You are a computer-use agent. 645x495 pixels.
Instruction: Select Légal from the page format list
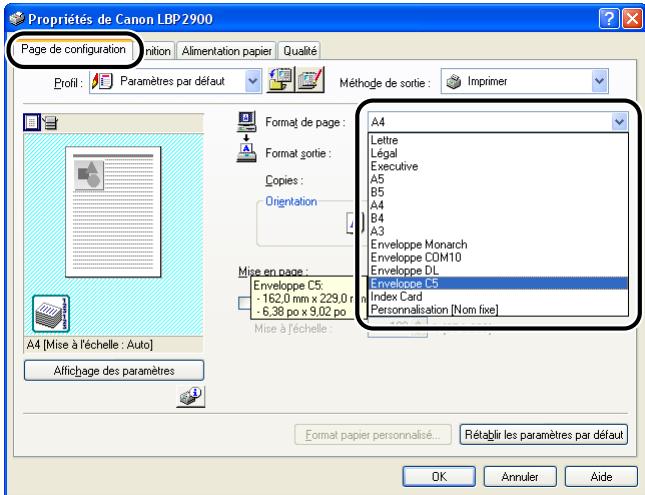point(498,153)
